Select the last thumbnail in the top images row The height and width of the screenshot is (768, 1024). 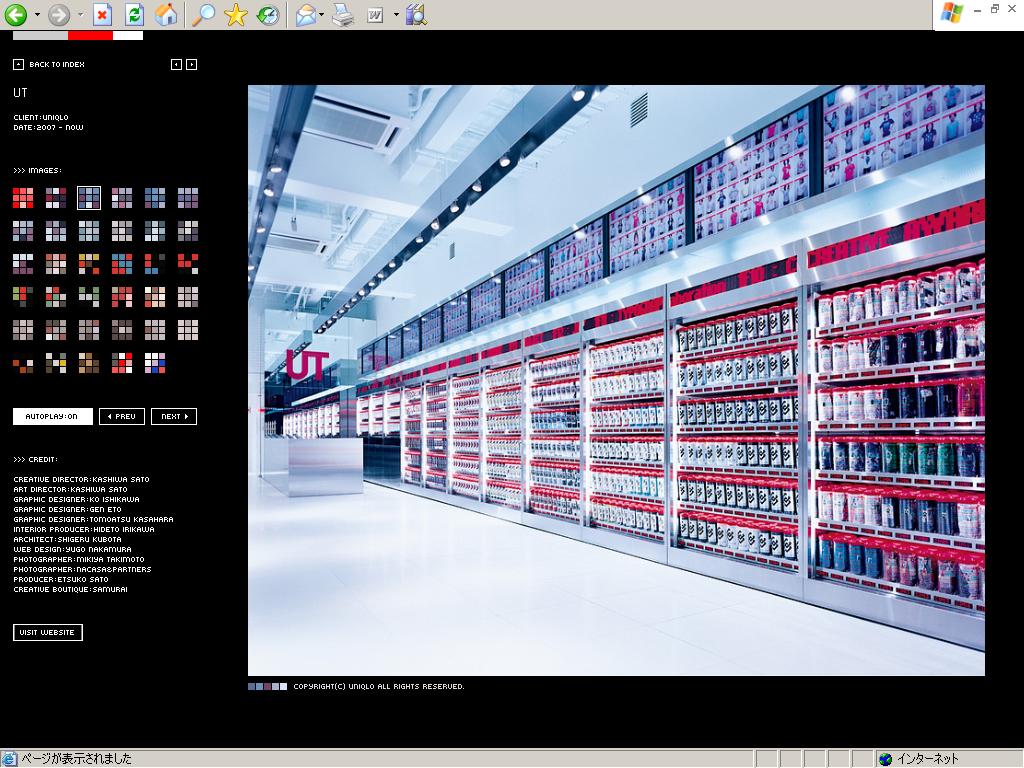point(188,198)
